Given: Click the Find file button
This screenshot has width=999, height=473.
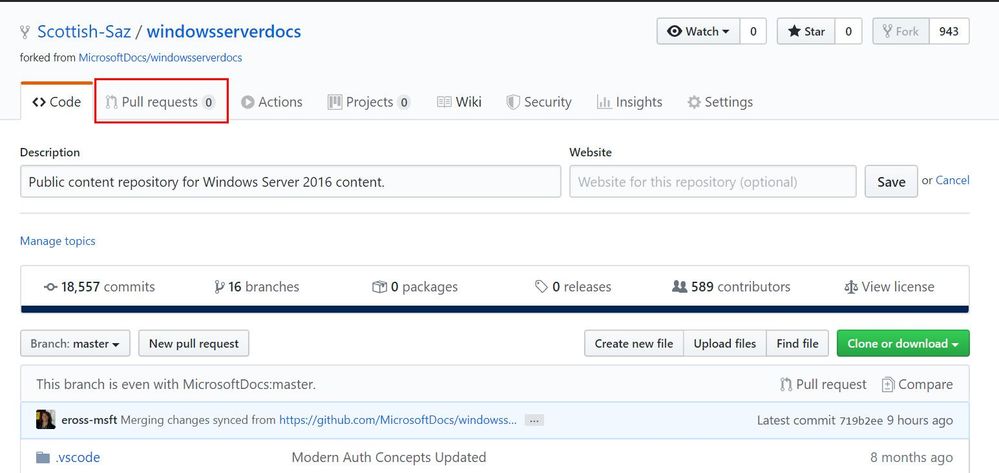Looking at the screenshot, I should click(798, 344).
